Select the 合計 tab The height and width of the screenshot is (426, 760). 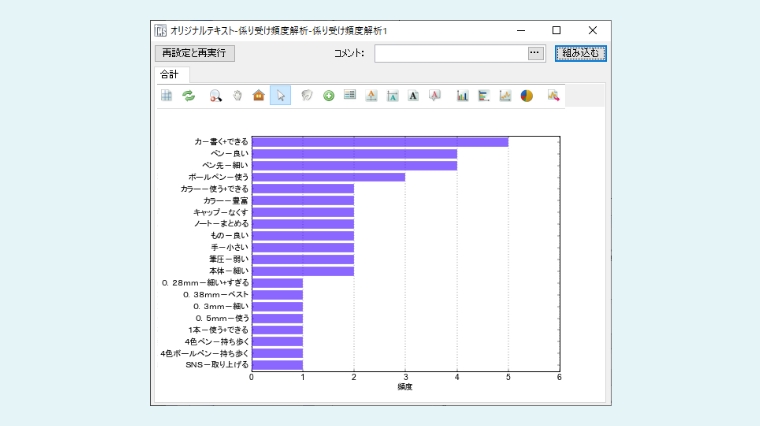pos(170,75)
